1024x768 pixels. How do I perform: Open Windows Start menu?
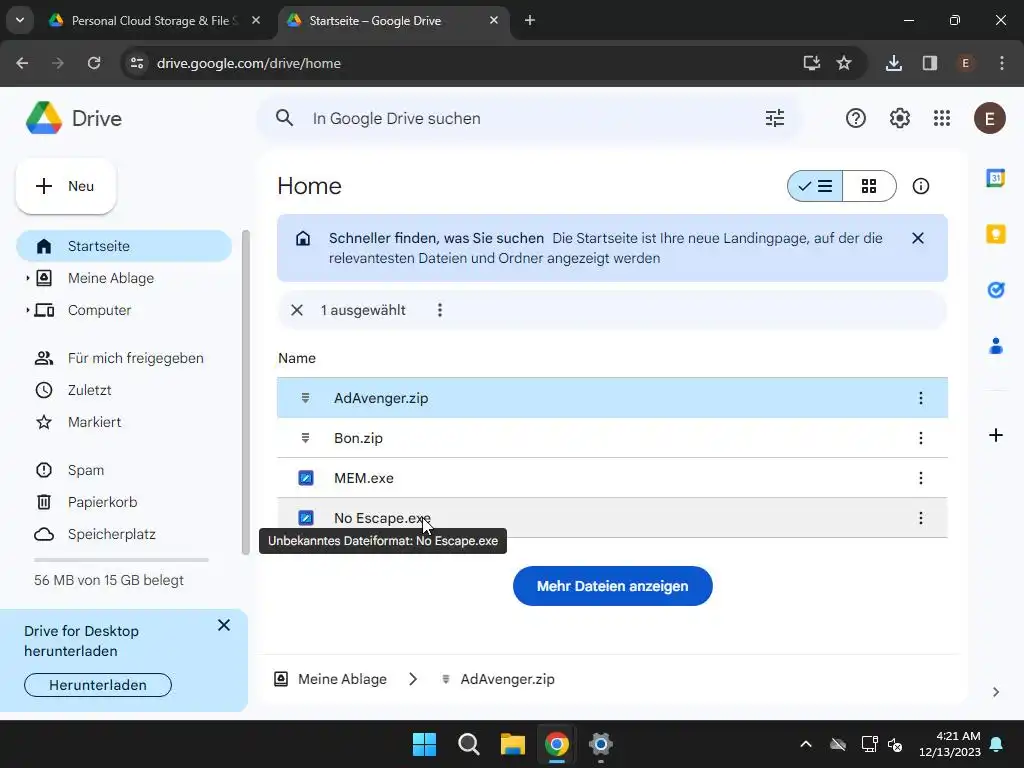pyautogui.click(x=424, y=744)
